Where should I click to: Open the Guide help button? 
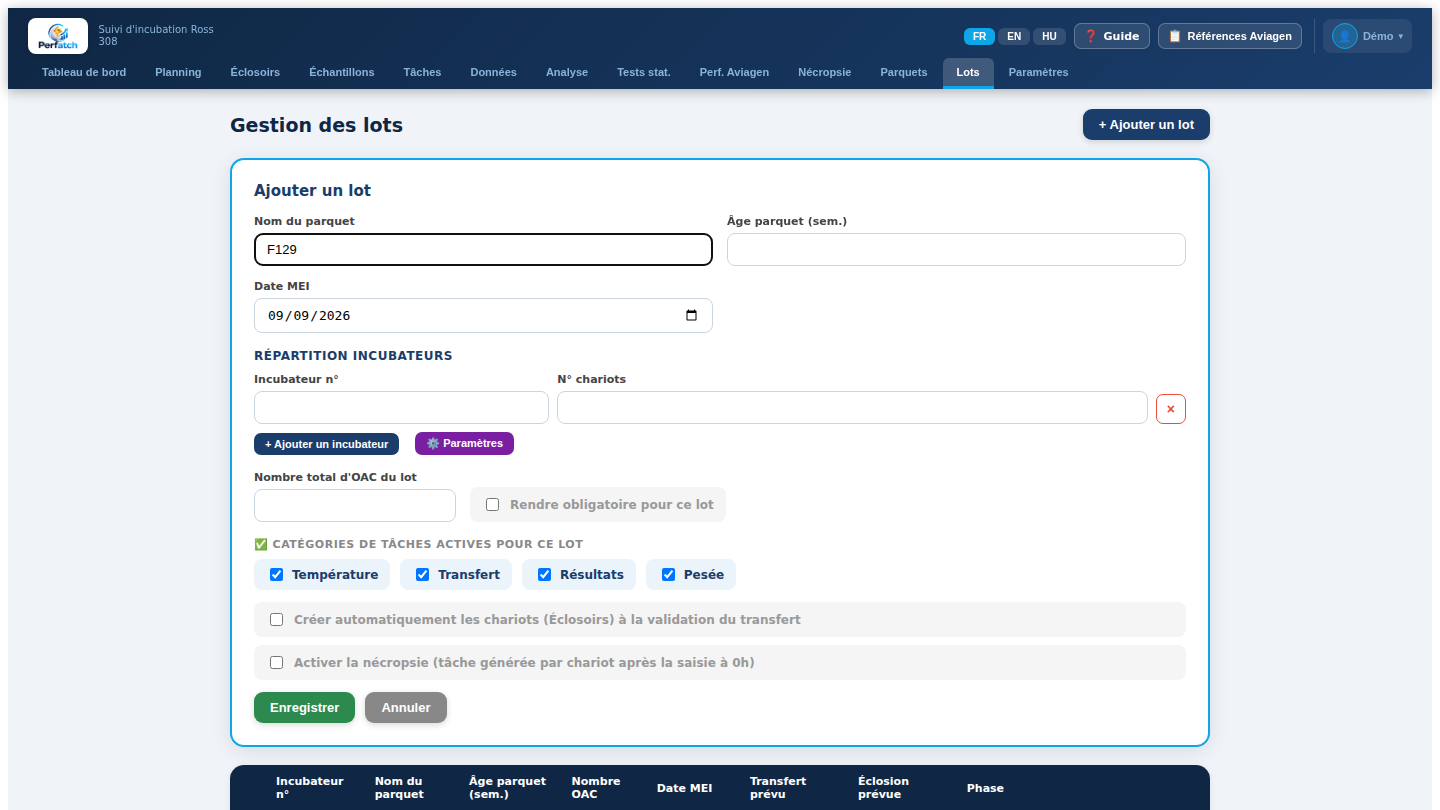1112,36
